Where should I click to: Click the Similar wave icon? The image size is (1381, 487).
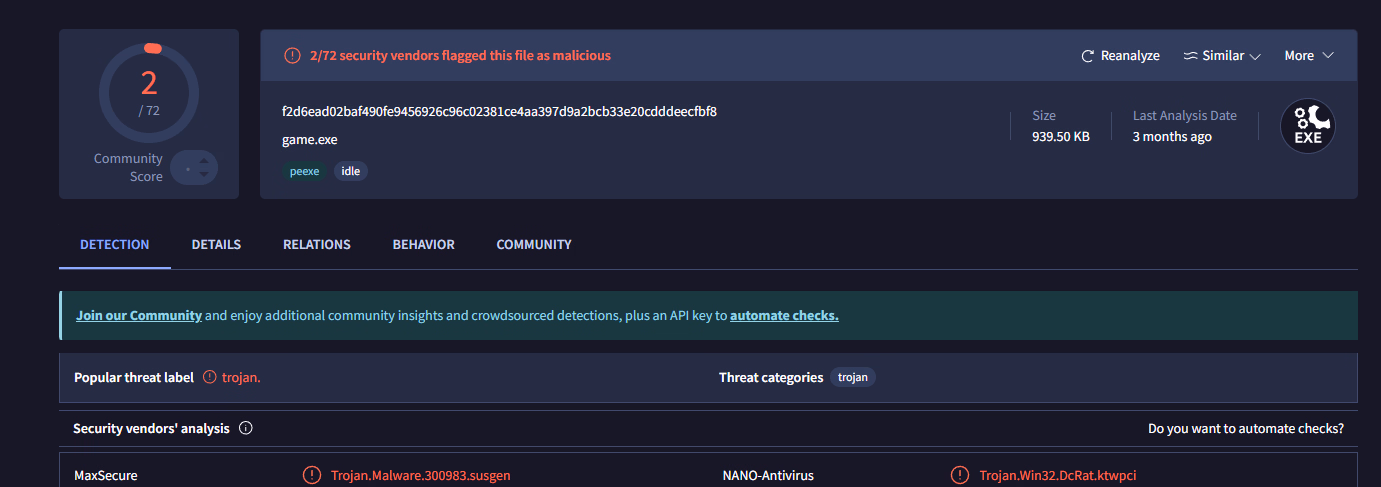1190,56
